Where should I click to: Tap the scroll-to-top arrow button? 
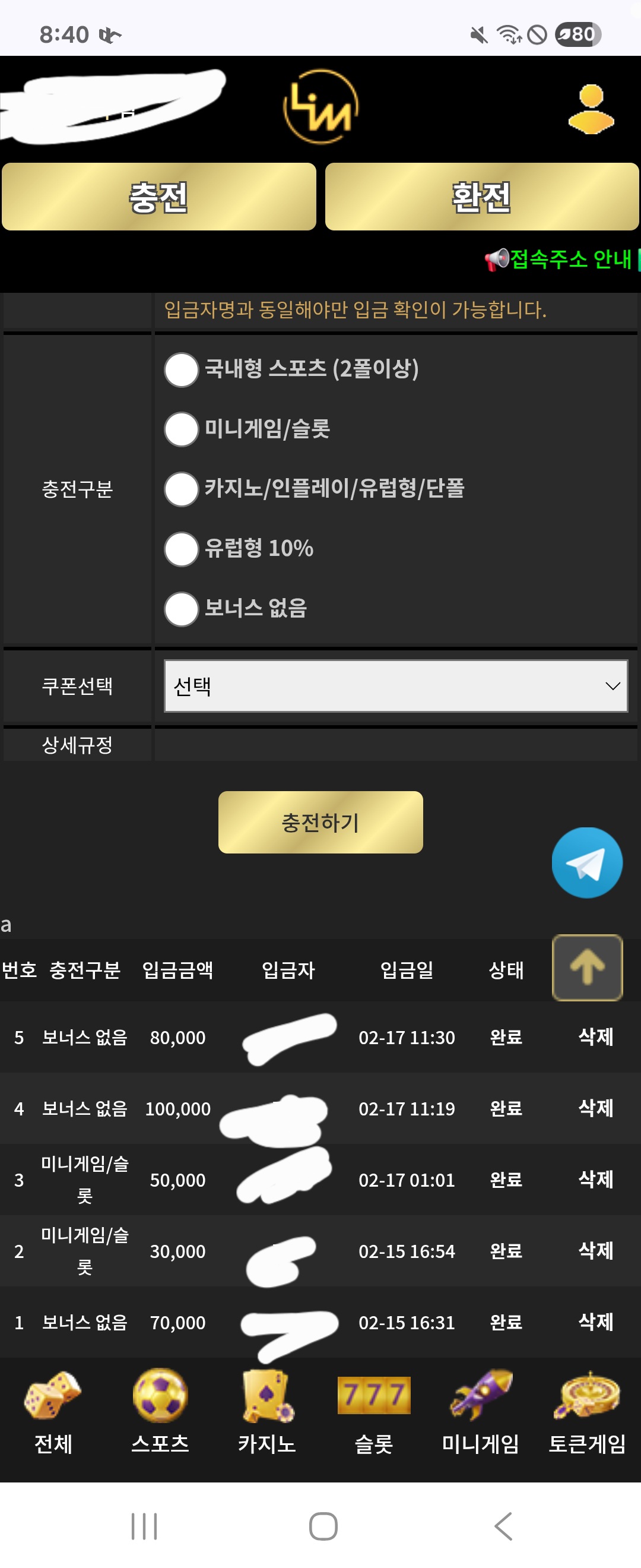pos(586,966)
